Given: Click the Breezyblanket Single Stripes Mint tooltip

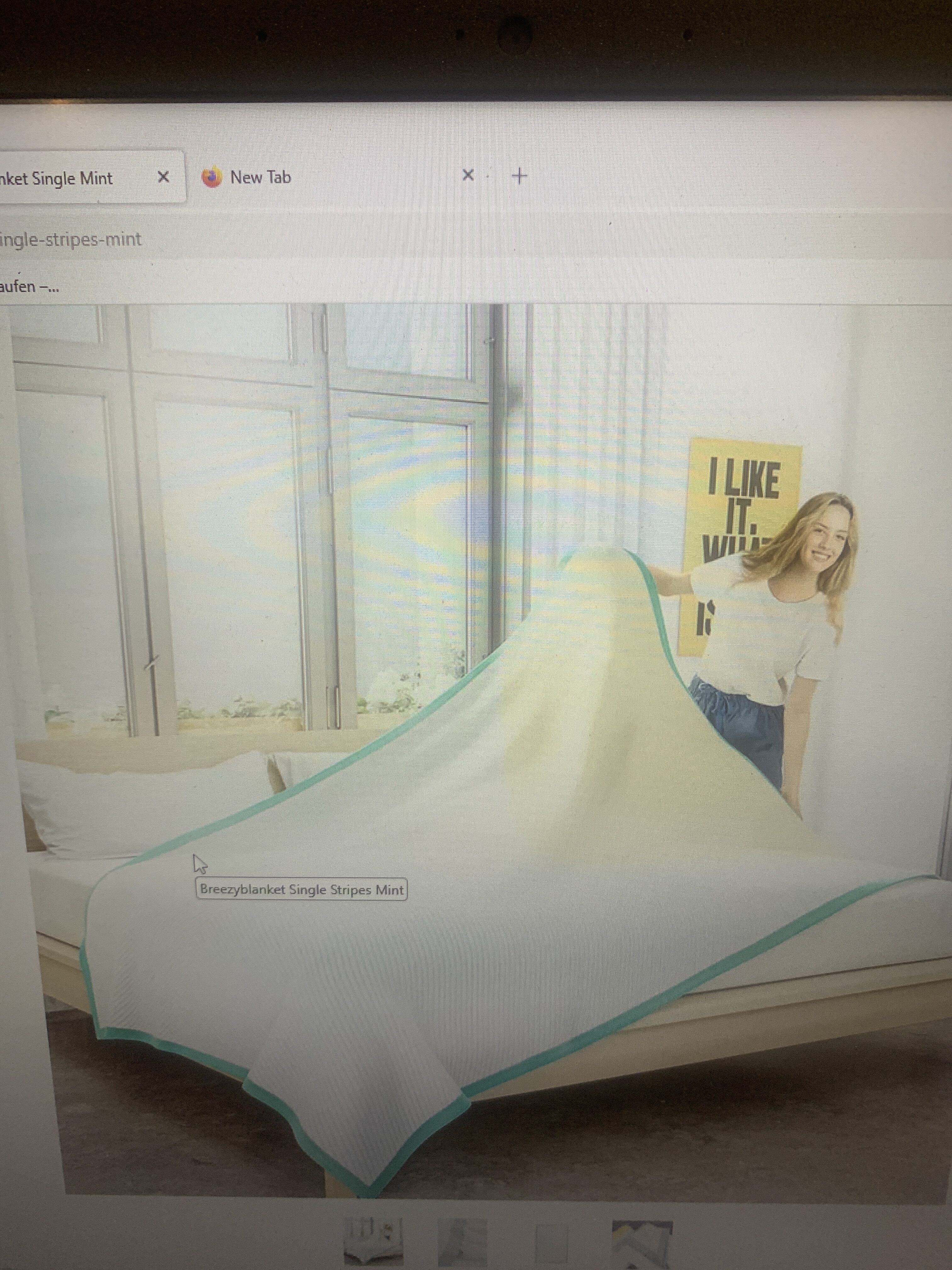Looking at the screenshot, I should click(301, 889).
